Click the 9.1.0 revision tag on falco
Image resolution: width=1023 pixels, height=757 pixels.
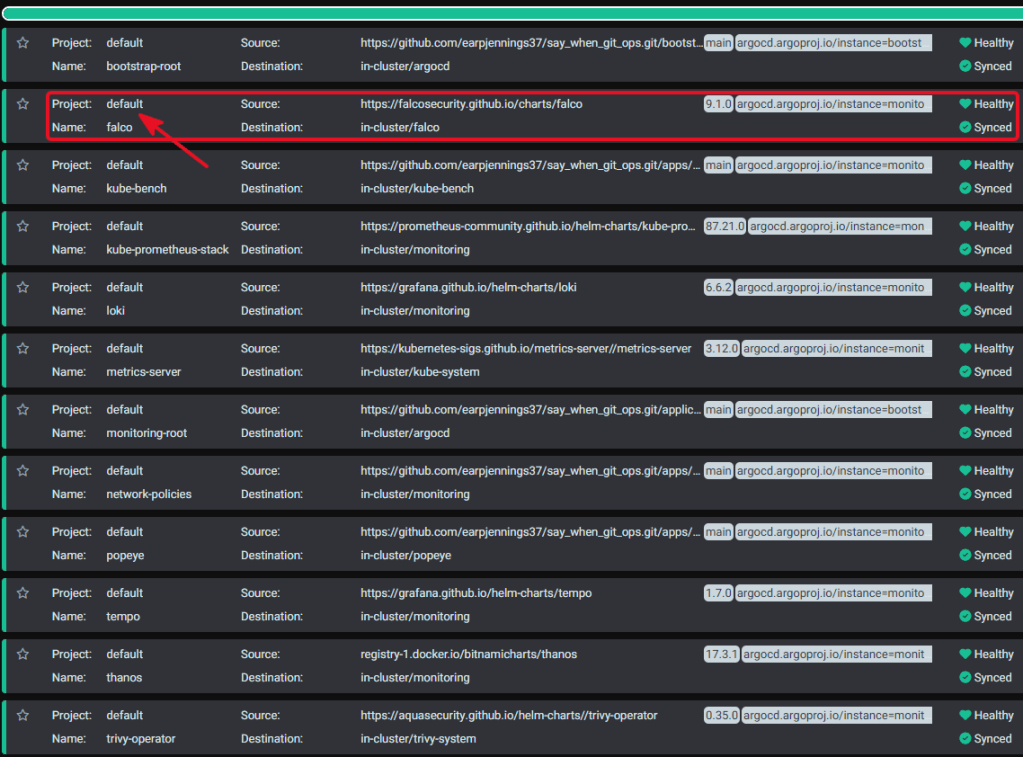(x=718, y=104)
